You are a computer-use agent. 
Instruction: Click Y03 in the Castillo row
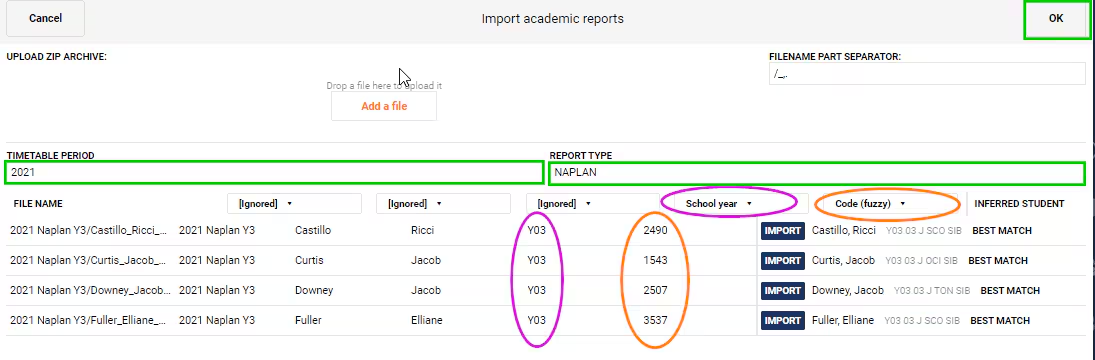coord(536,231)
